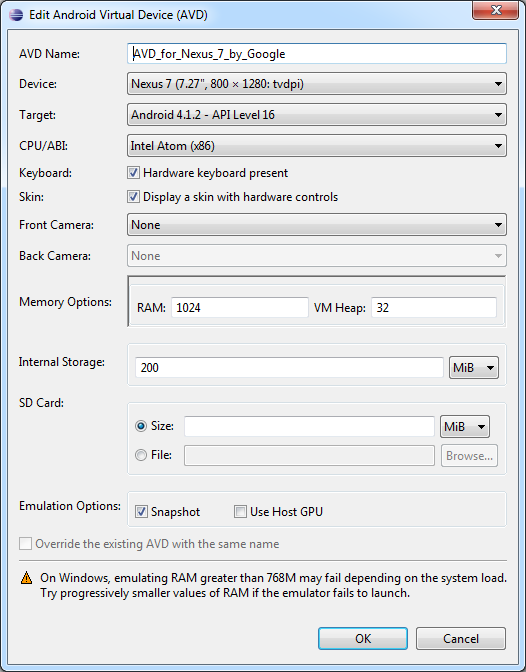
Task: Open SD Card size MiB unit dropdown
Action: [x=465, y=426]
